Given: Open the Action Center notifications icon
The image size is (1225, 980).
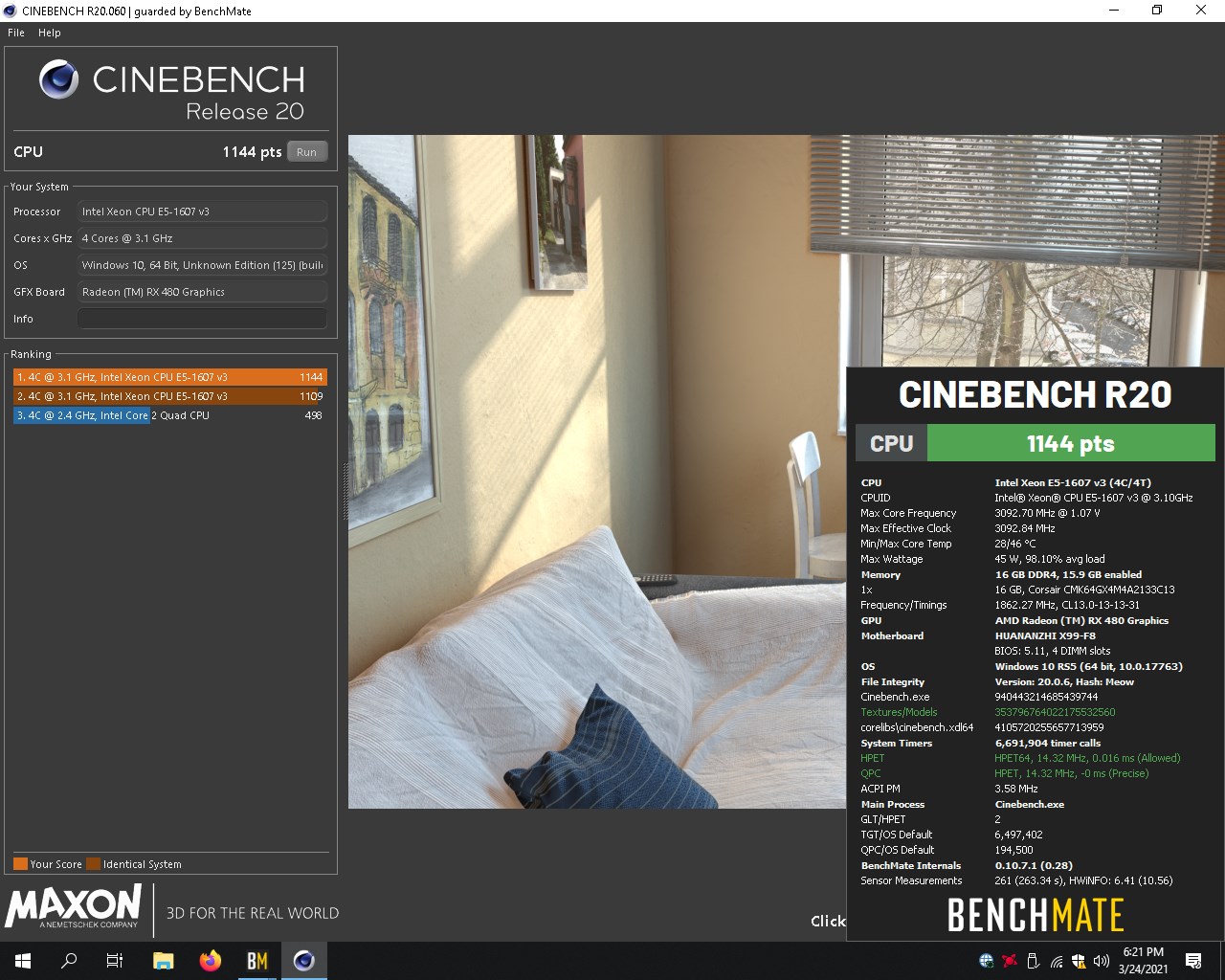Looking at the screenshot, I should 1193,961.
